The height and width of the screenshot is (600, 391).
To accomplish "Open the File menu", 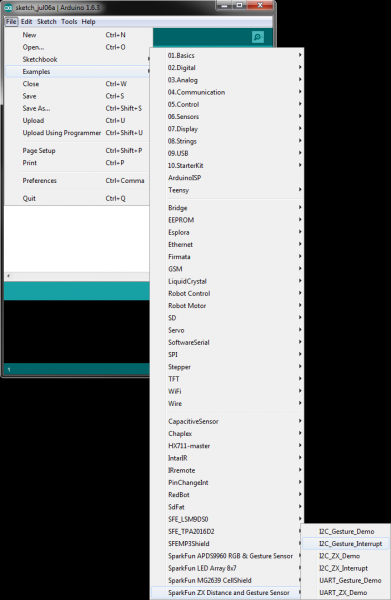I will [x=11, y=21].
